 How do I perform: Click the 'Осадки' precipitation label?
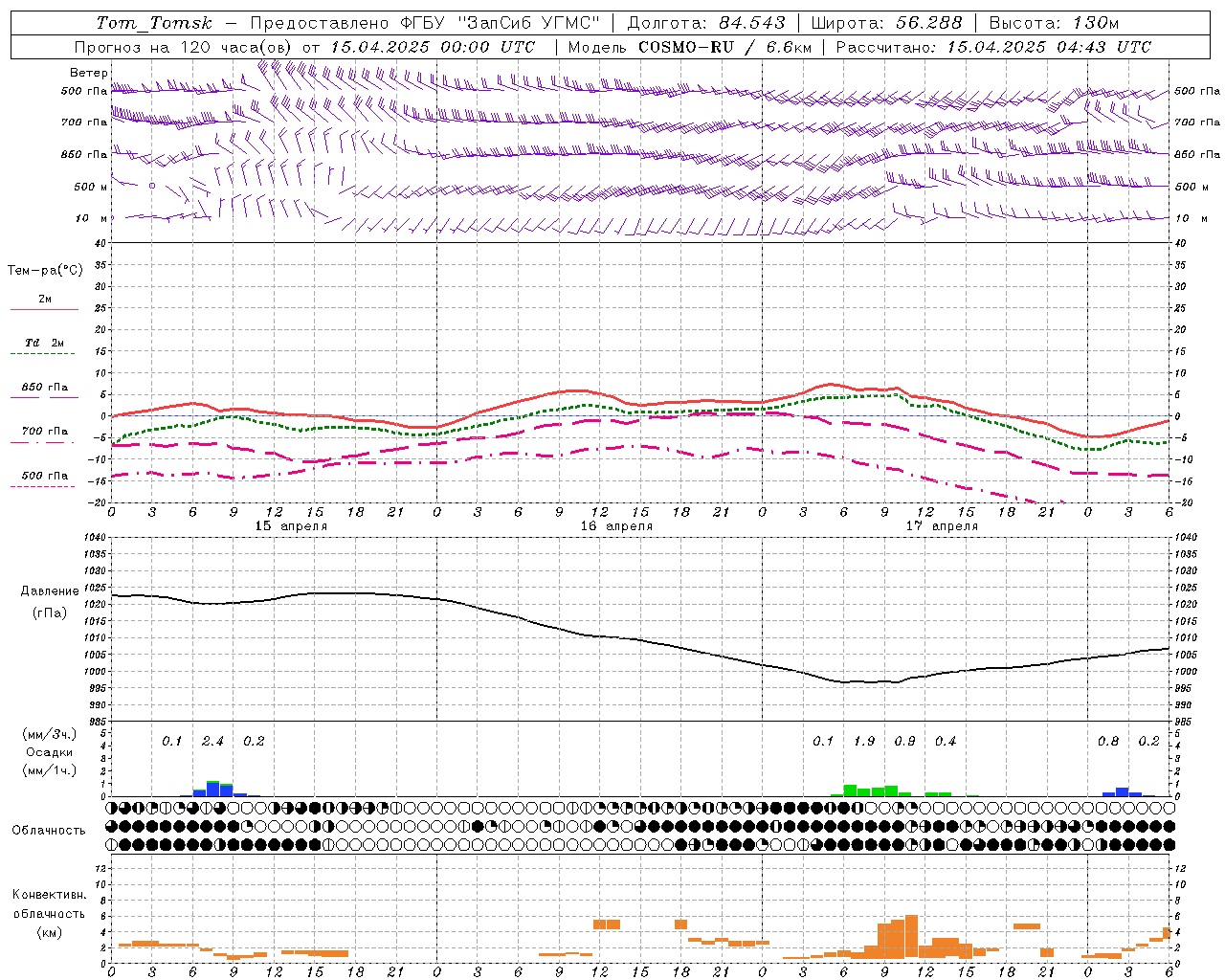pos(50,752)
